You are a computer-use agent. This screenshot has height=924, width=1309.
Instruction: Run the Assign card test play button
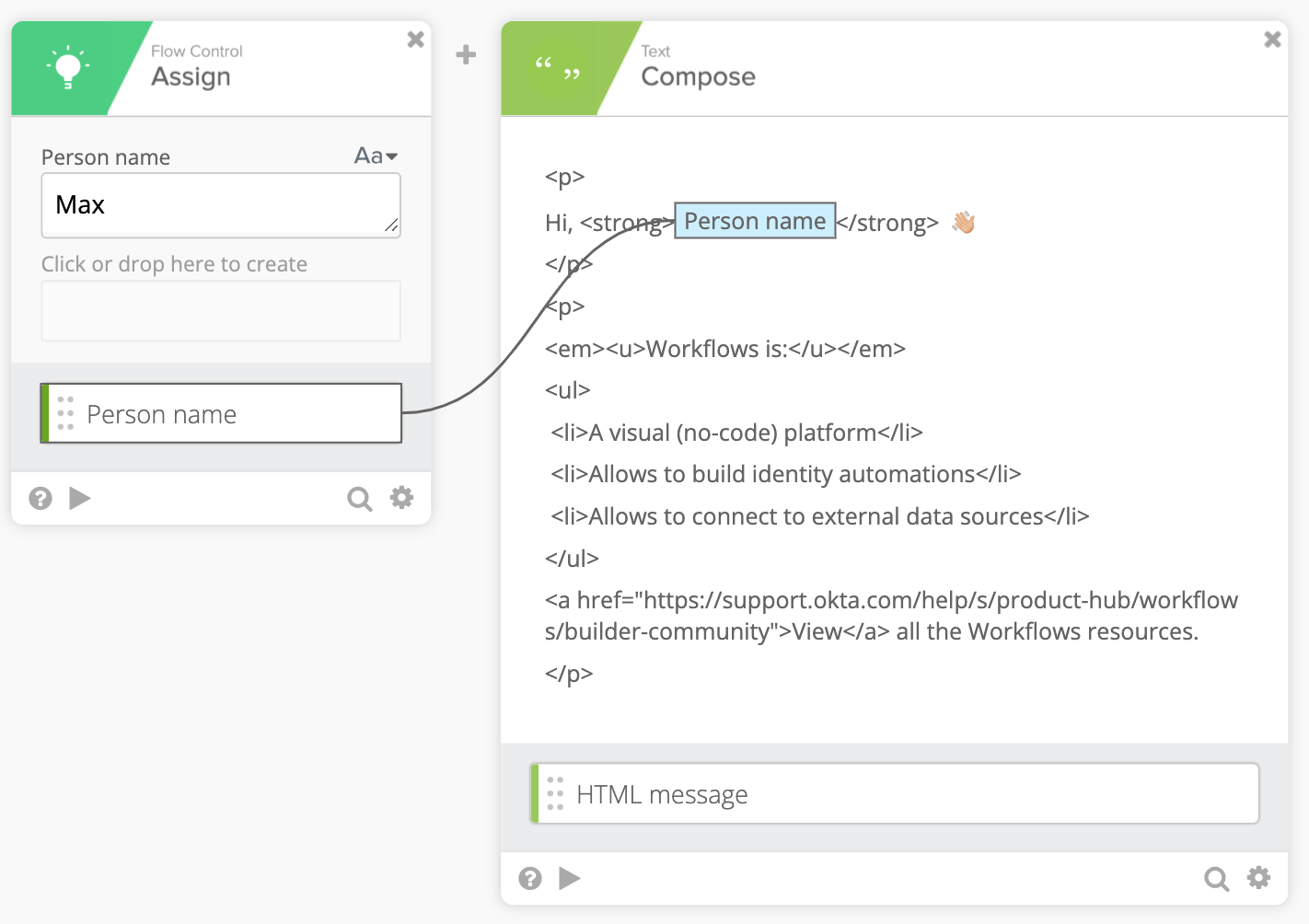coord(80,498)
